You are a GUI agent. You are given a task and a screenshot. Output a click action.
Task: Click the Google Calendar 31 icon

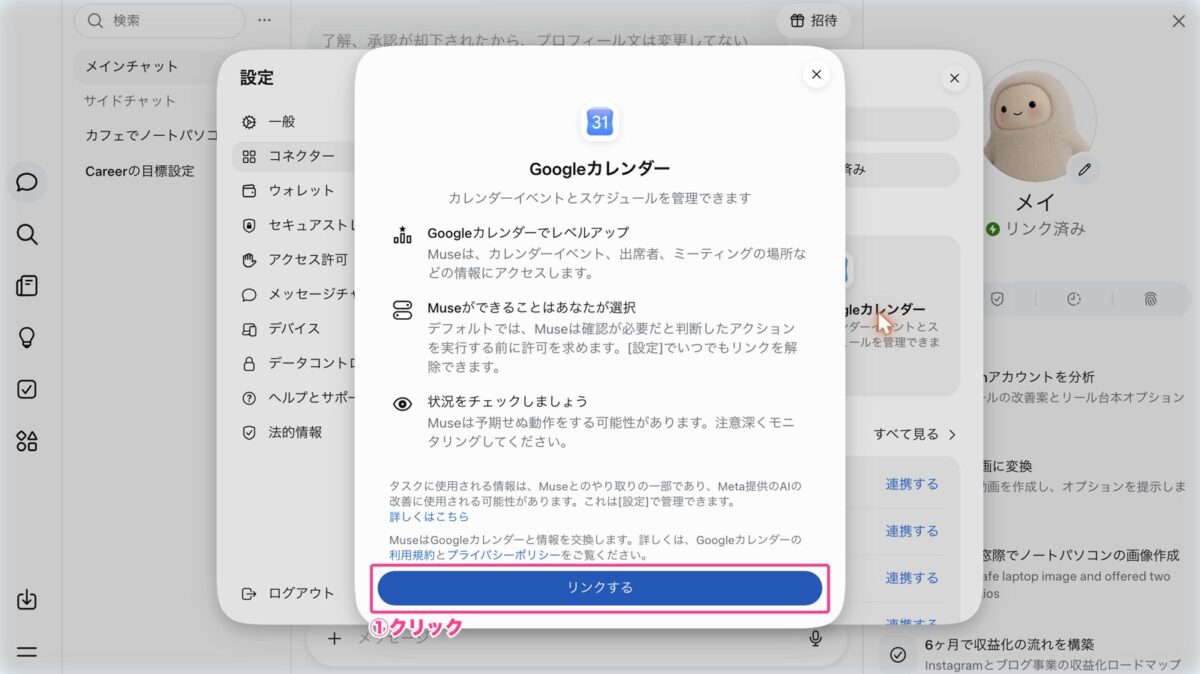pos(600,122)
